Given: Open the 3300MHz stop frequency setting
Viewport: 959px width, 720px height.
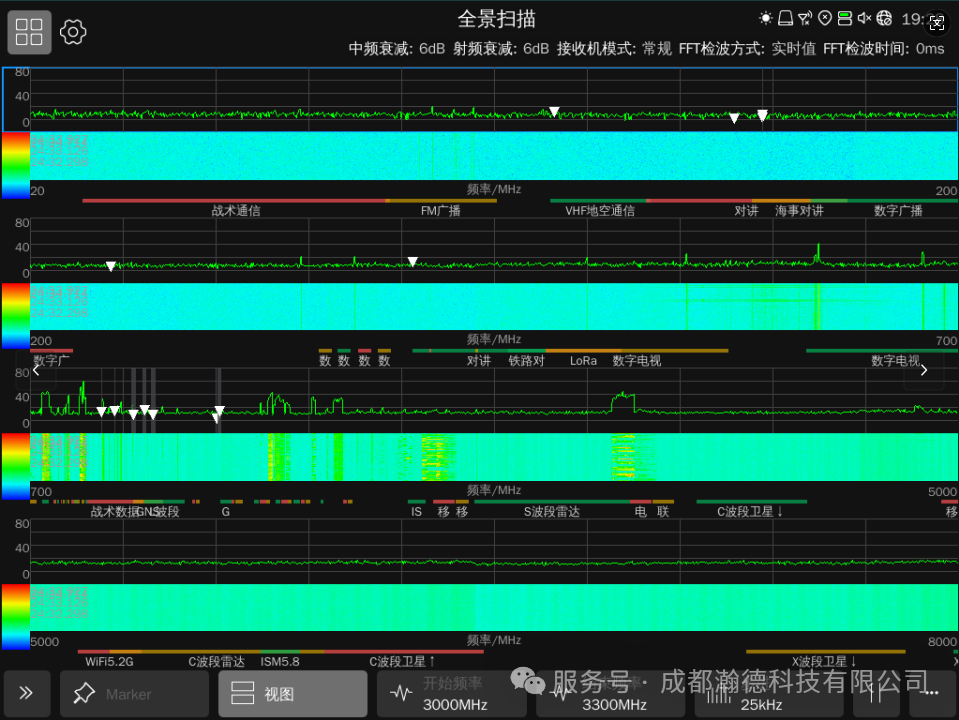Looking at the screenshot, I should click(610, 694).
